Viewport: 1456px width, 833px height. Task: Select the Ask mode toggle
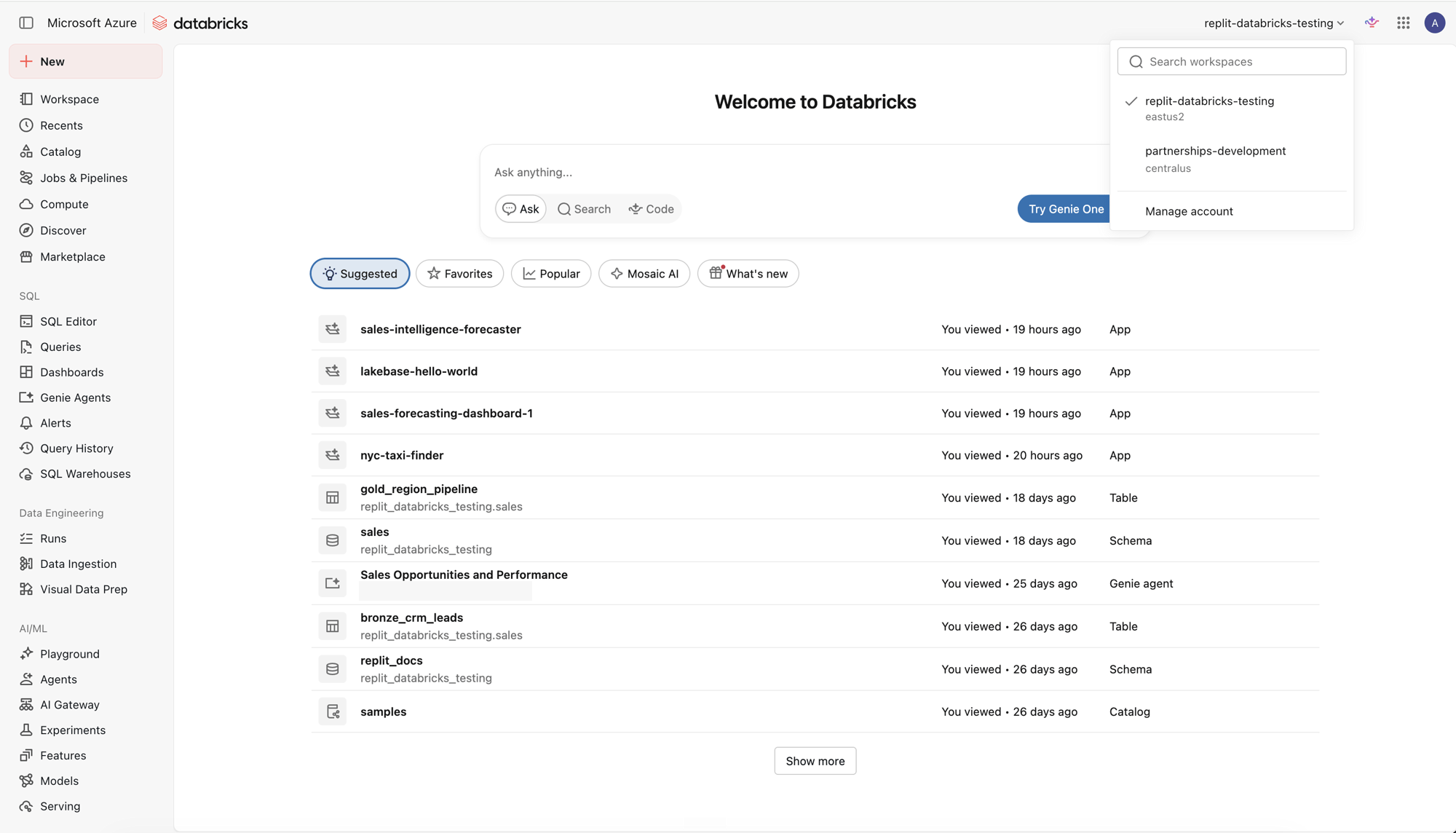(521, 209)
